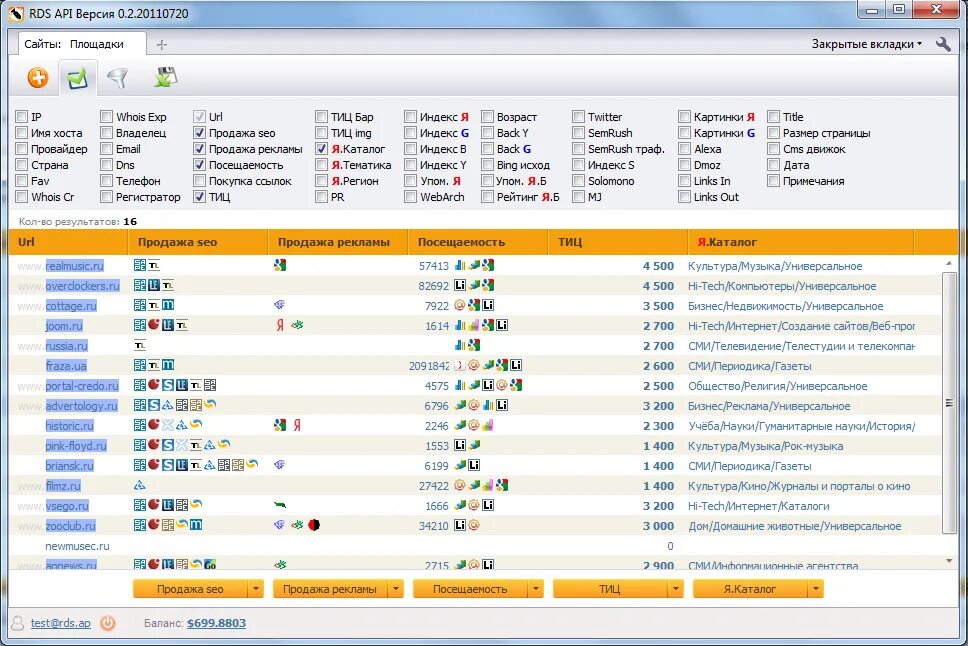Enable the IP checkbox

tap(22, 117)
